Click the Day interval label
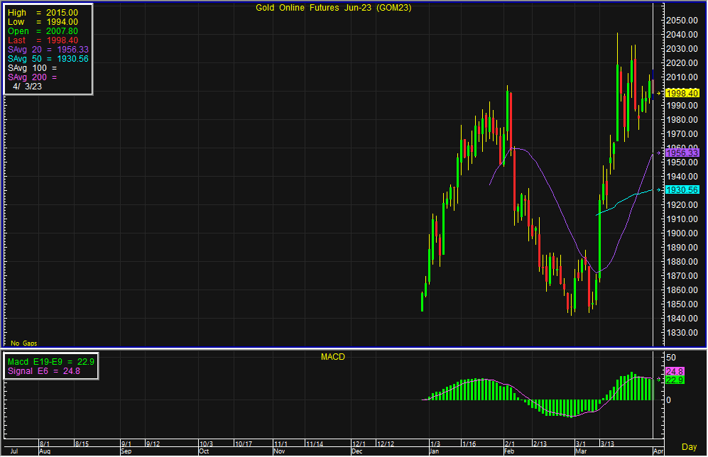 coord(688,447)
